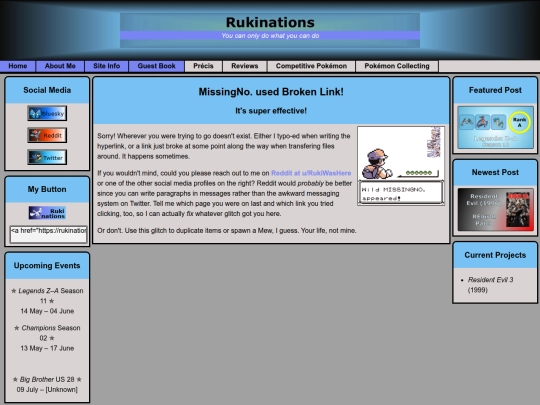
Task: Open the Guest Book nav tab
Action: (156, 66)
